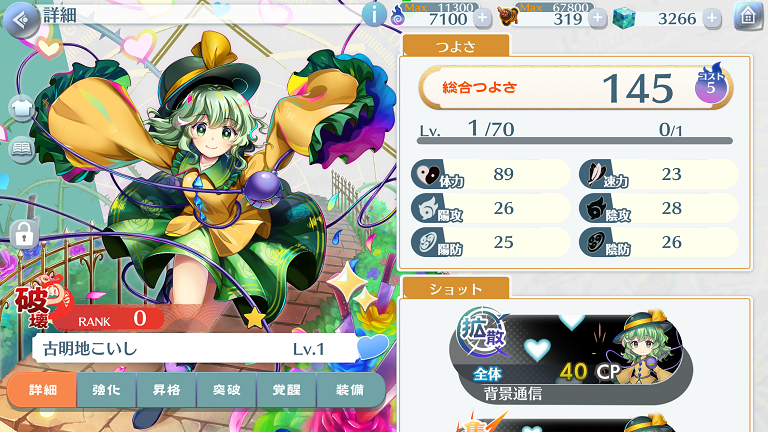Open the book profile icon
Screen dimensions: 768x432
click(22, 149)
